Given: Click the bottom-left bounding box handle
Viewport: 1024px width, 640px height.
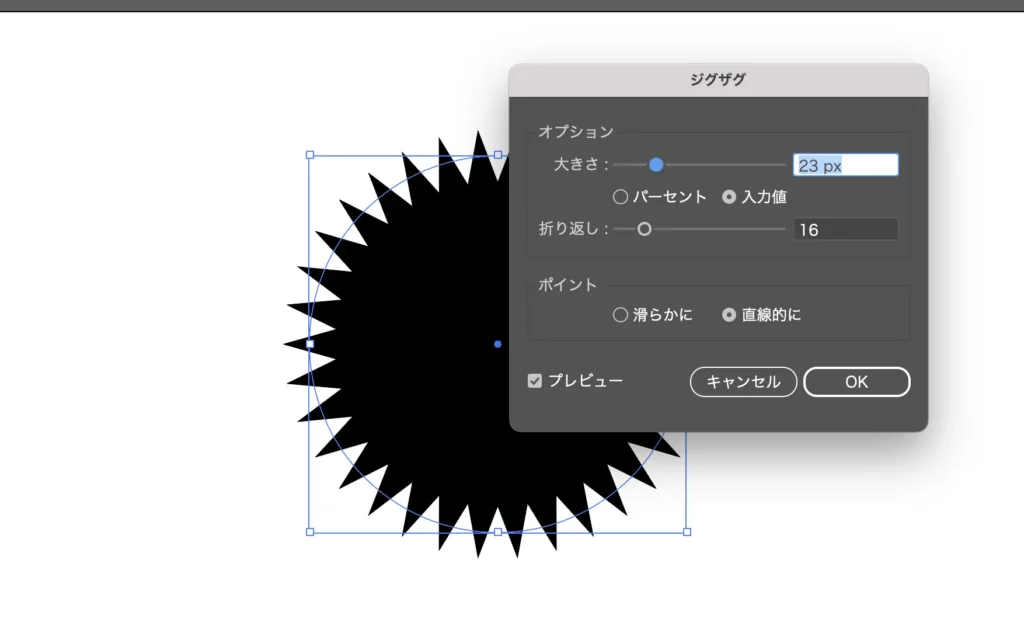Looking at the screenshot, I should 309,532.
